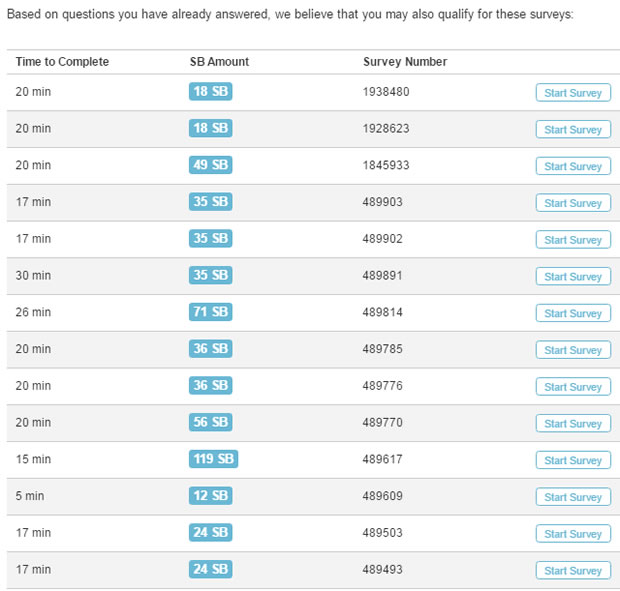The height and width of the screenshot is (591, 620).
Task: Click the 35 SB badge for survey 489902
Action: pos(210,238)
